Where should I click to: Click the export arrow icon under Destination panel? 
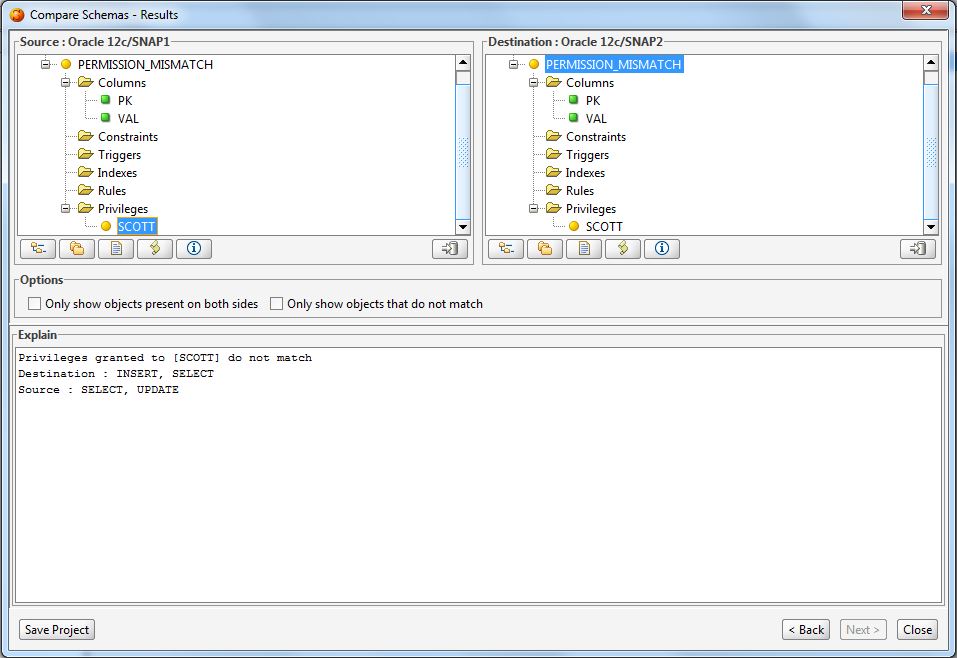(x=918, y=248)
